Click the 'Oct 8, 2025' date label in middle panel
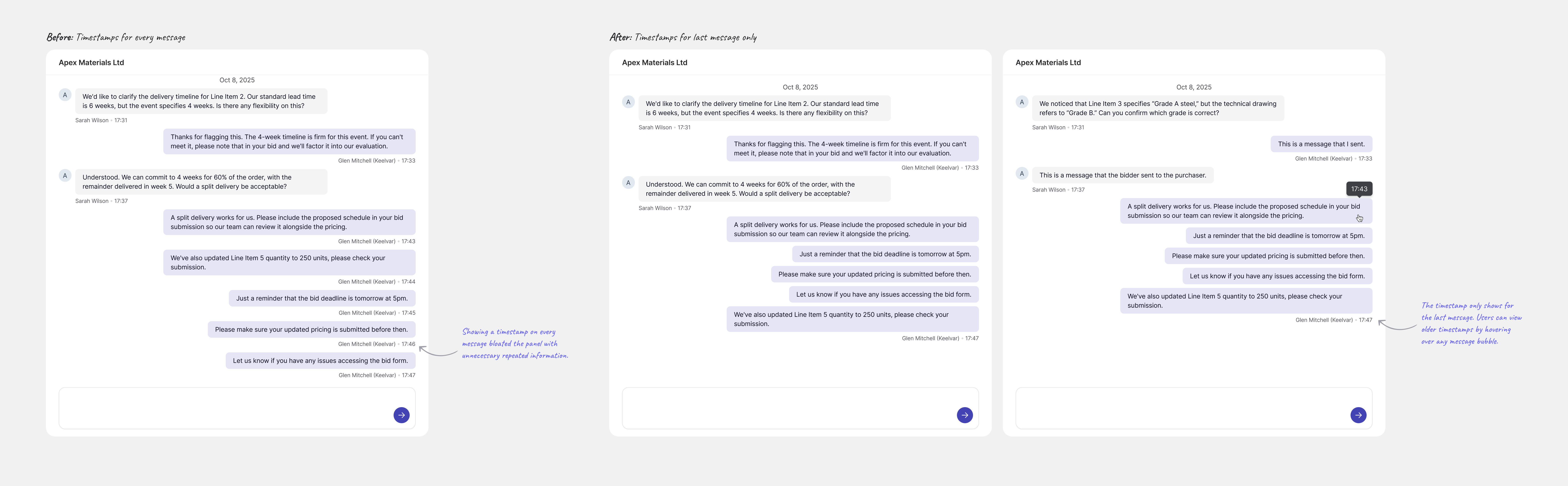This screenshot has width=1568, height=486. pos(801,88)
